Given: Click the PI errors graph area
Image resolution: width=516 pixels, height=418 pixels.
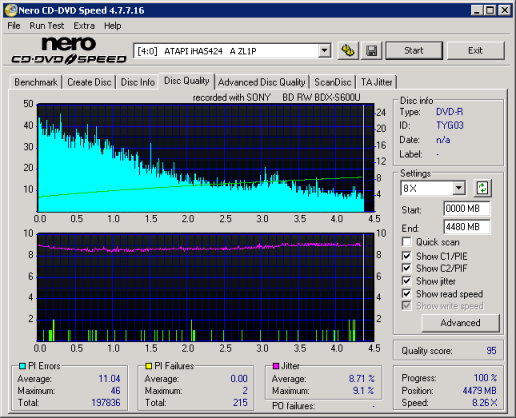Looking at the screenshot, I should pyautogui.click(x=205, y=158).
